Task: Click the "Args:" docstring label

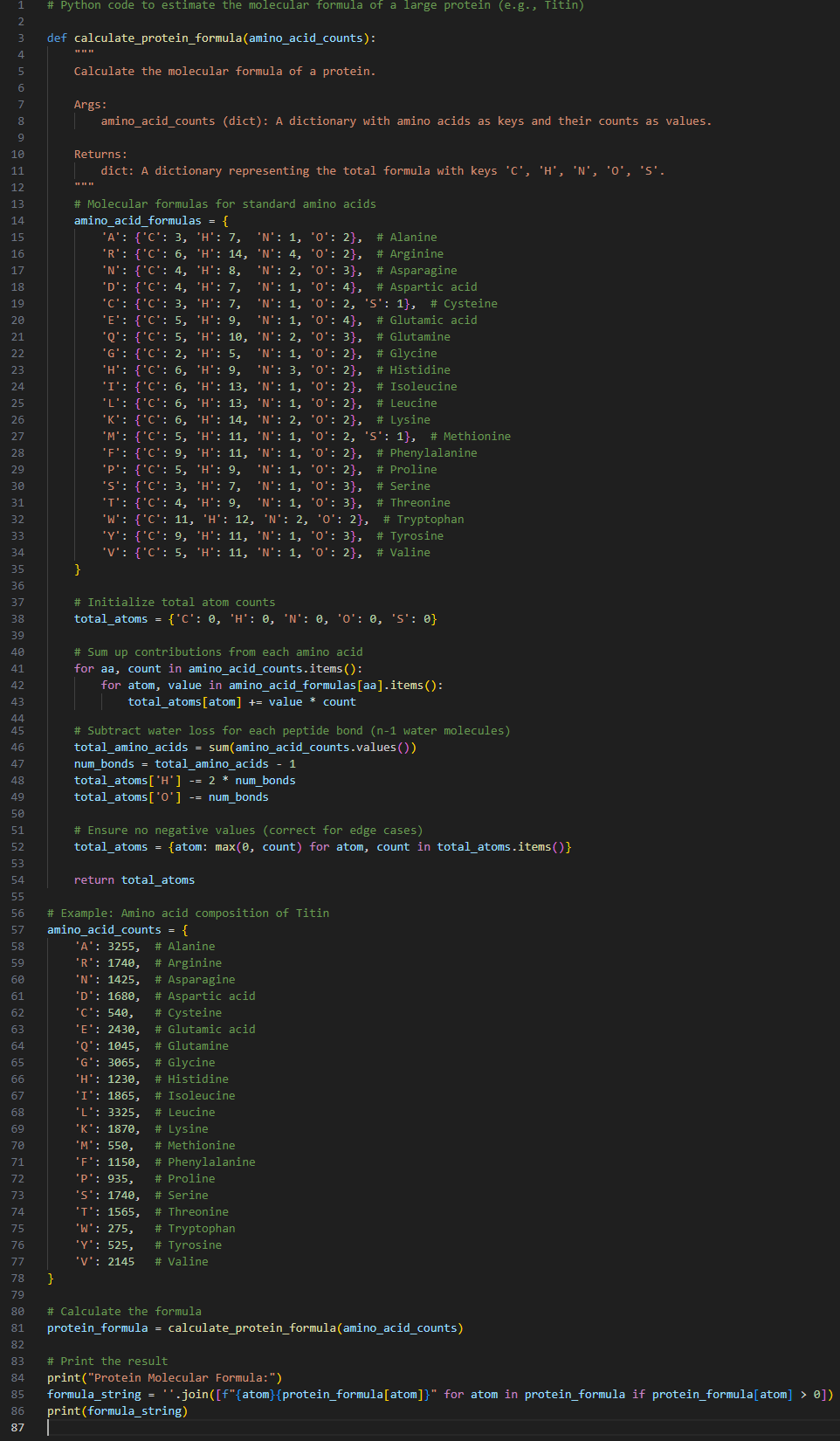Action: [90, 105]
